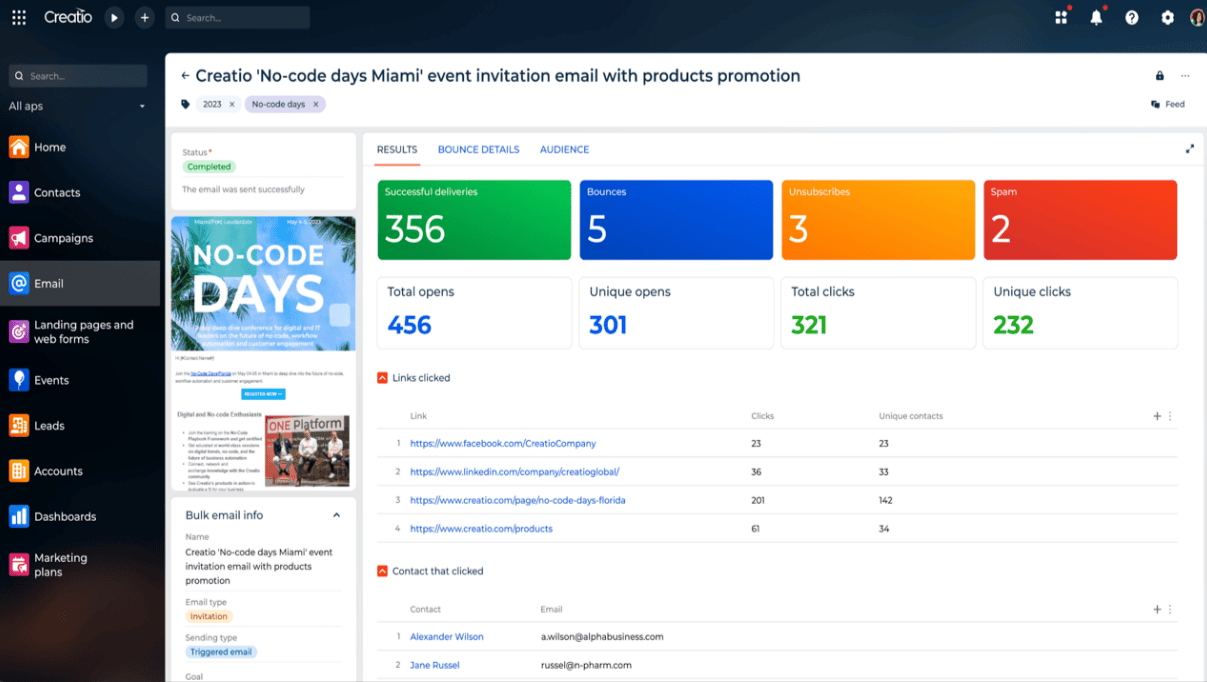Switch to the Bounce Details tab
This screenshot has height=682, width=1207.
(479, 149)
